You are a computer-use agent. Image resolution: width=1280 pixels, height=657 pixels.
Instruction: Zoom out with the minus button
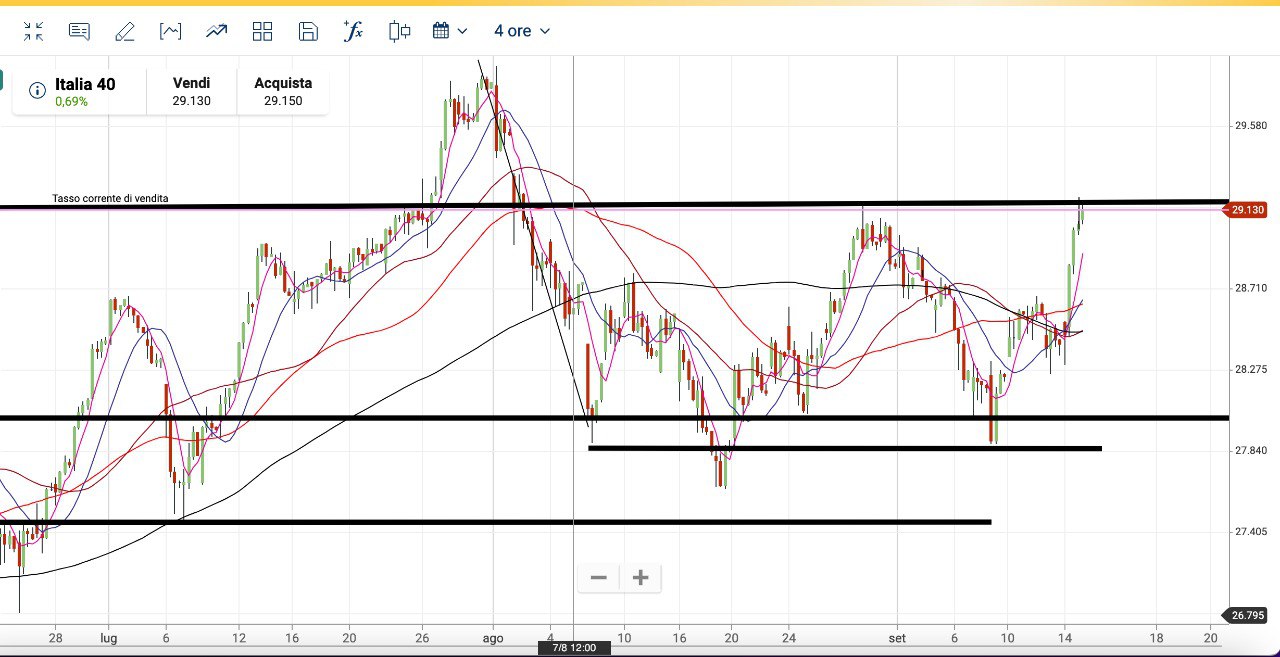(x=599, y=578)
